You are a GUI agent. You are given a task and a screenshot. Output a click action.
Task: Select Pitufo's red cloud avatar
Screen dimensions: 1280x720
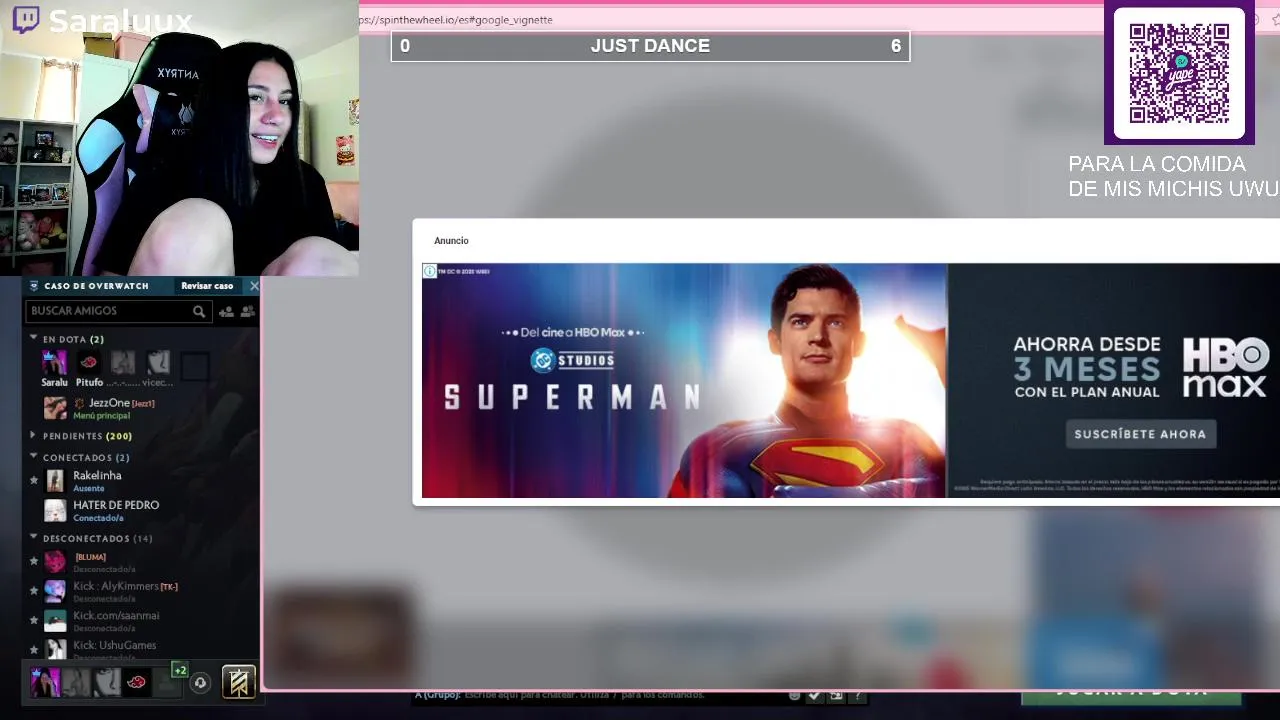[89, 362]
